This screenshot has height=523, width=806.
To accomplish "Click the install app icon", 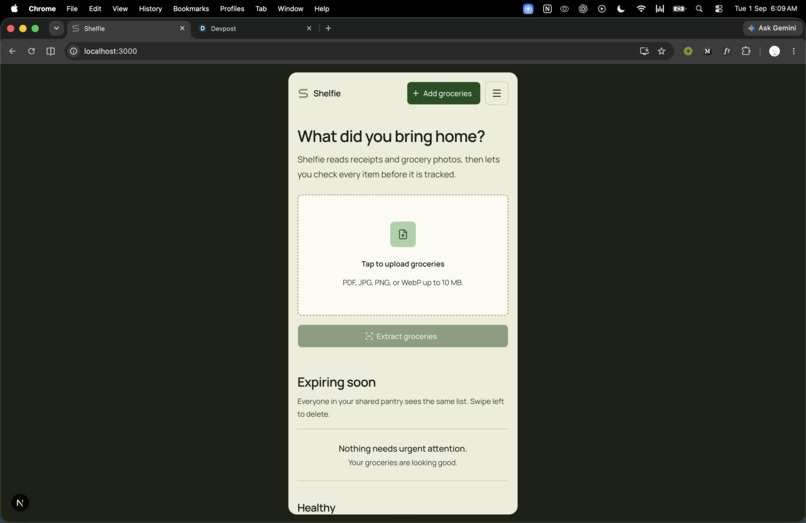I will pyautogui.click(x=644, y=51).
